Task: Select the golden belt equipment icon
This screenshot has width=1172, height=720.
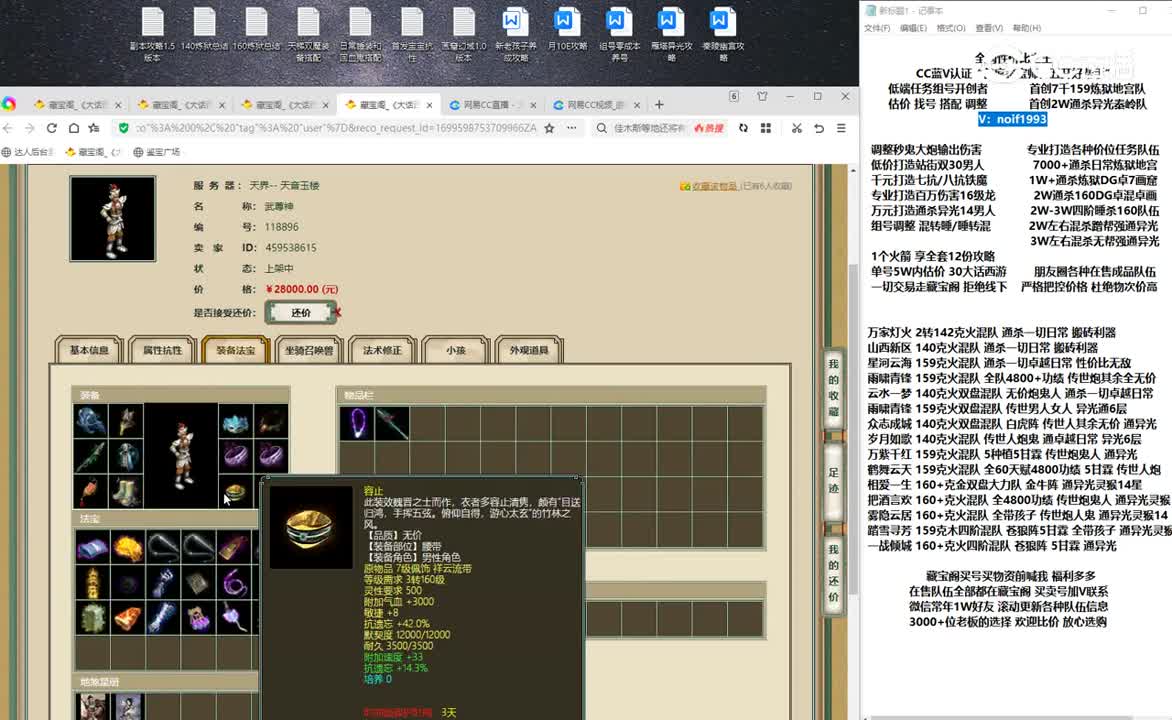Action: coord(235,492)
